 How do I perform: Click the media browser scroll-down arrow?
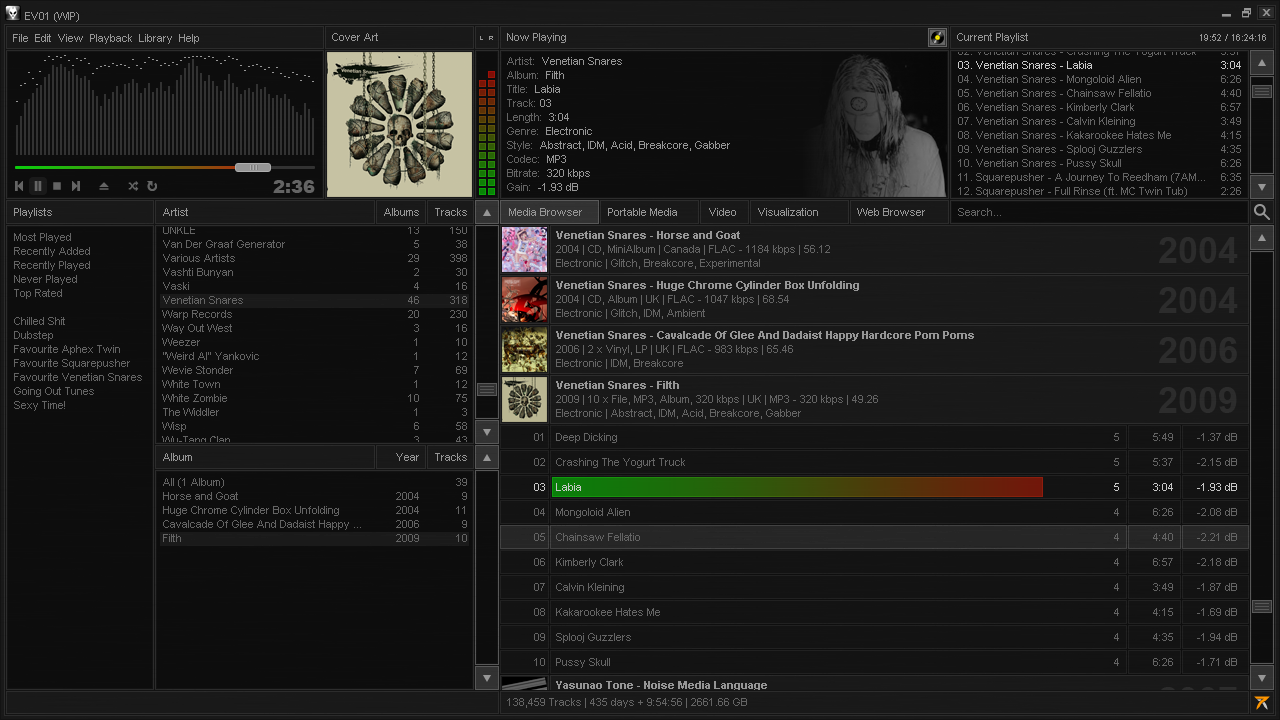pos(1262,678)
